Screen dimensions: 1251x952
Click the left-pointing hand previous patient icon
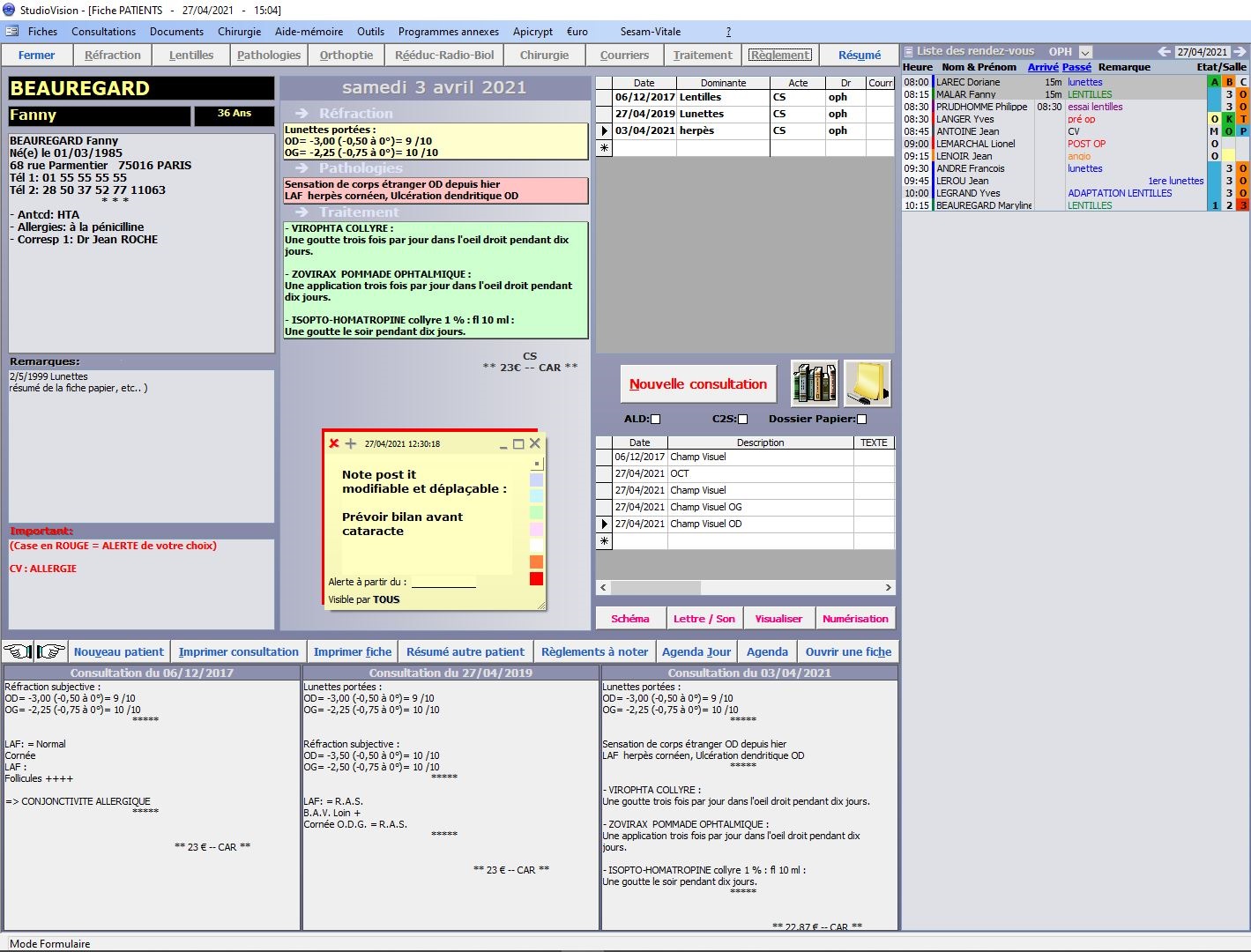pos(18,651)
